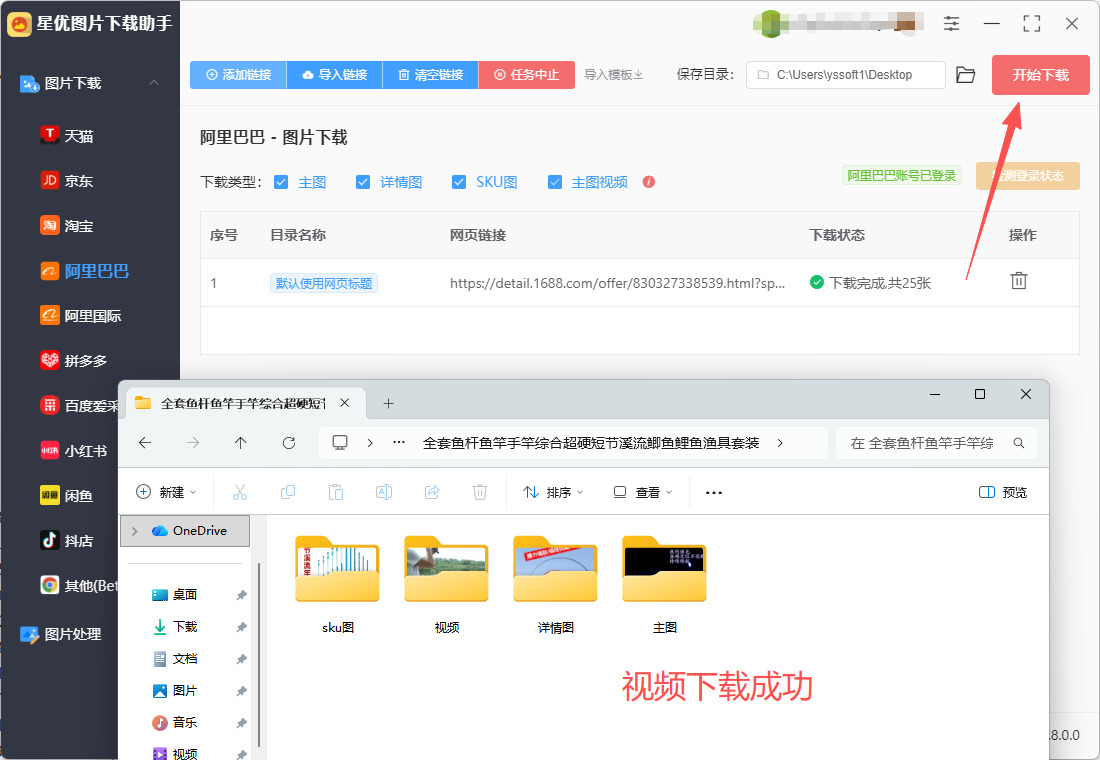
Task: Click the detail.1688.com link in row 1
Action: coord(617,283)
